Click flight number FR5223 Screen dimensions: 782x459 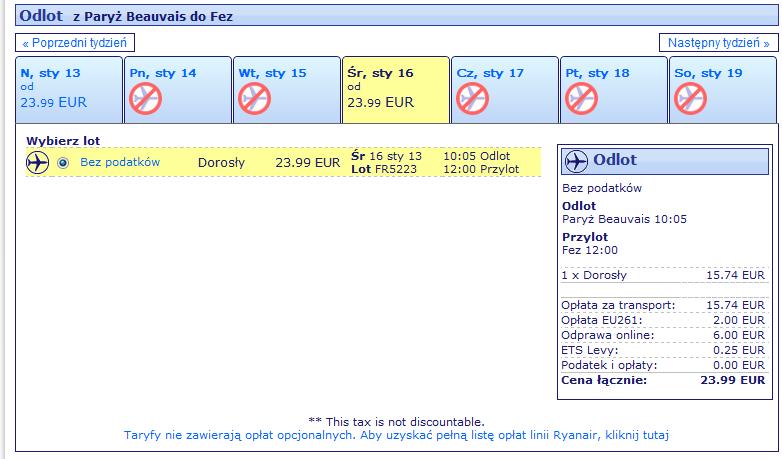(x=395, y=169)
